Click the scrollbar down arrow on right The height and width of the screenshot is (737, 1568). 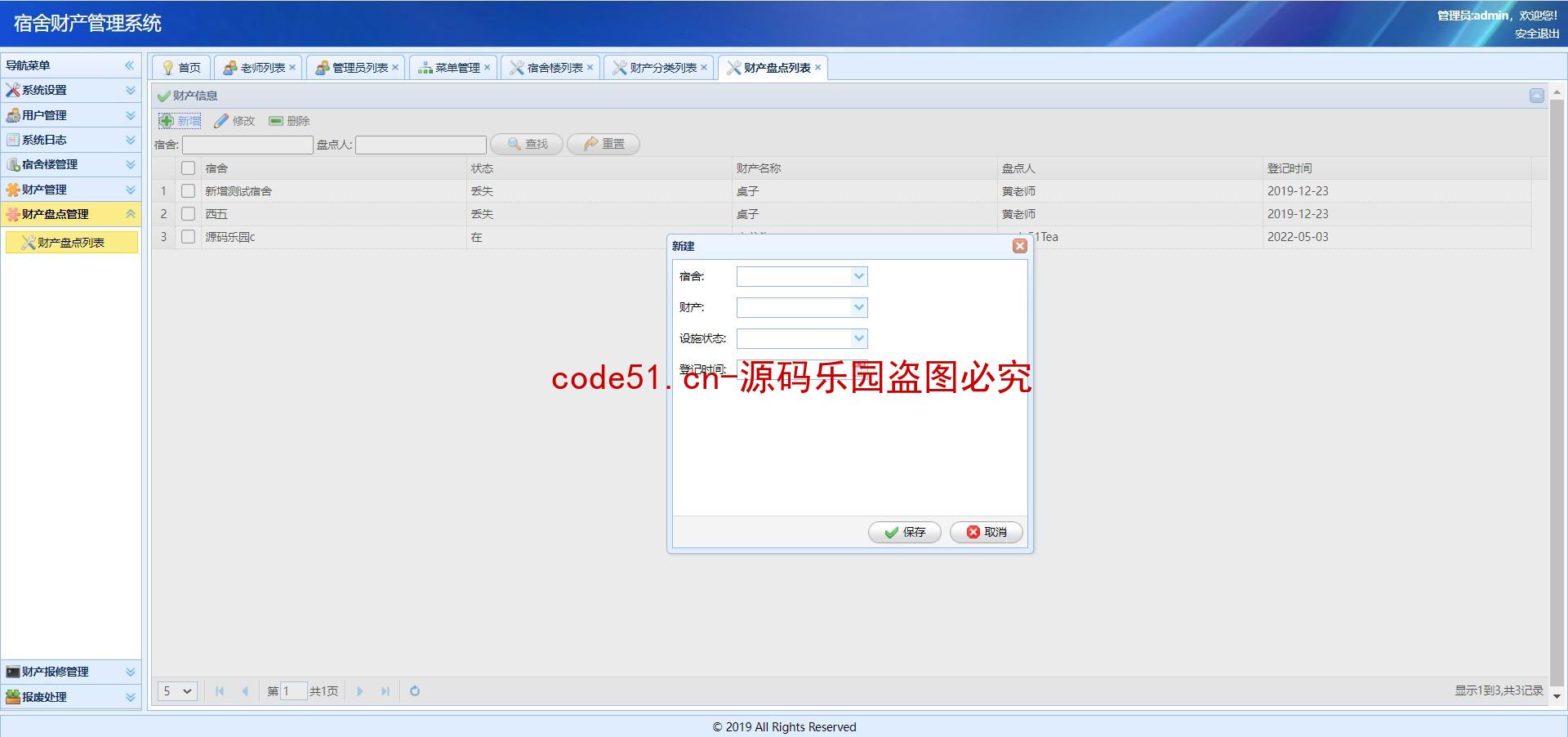[1557, 697]
